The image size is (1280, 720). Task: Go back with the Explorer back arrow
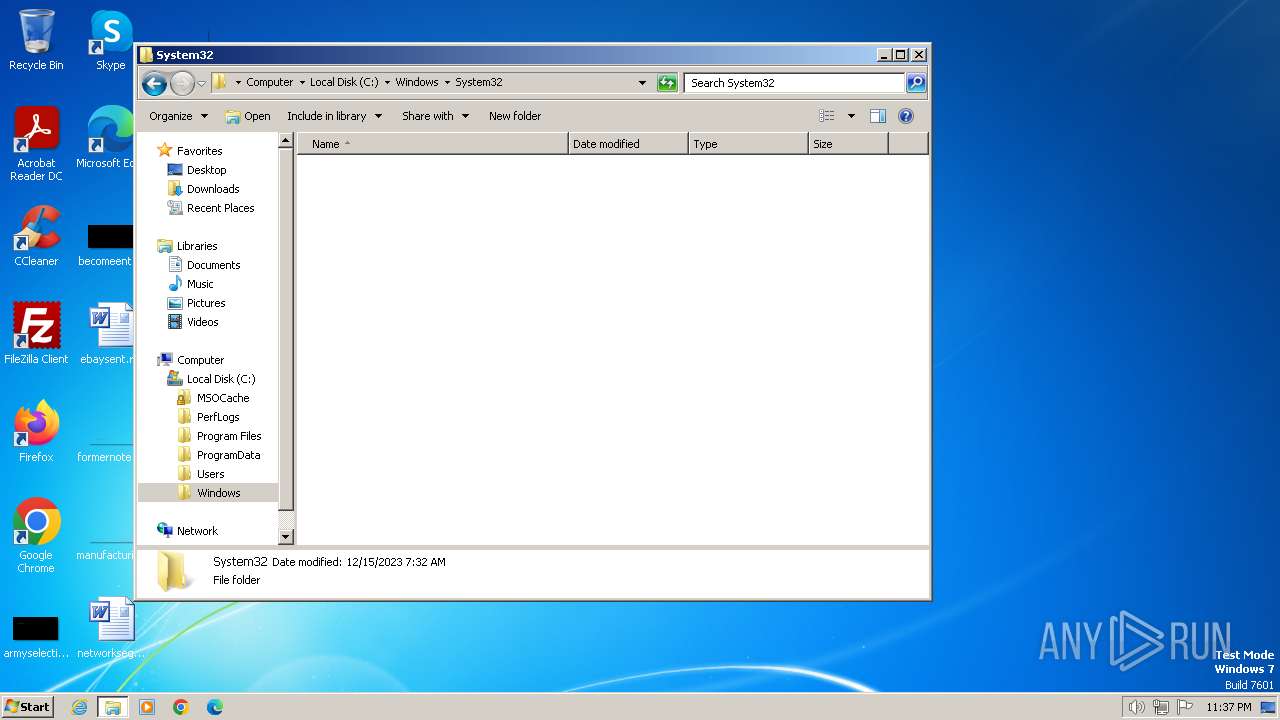[154, 83]
